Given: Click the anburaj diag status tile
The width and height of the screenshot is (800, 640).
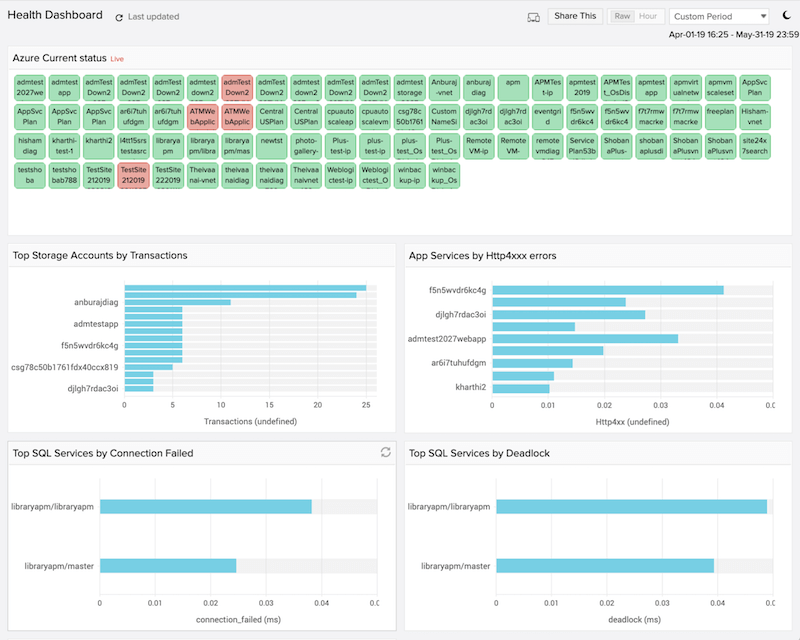Looking at the screenshot, I should point(479,87).
